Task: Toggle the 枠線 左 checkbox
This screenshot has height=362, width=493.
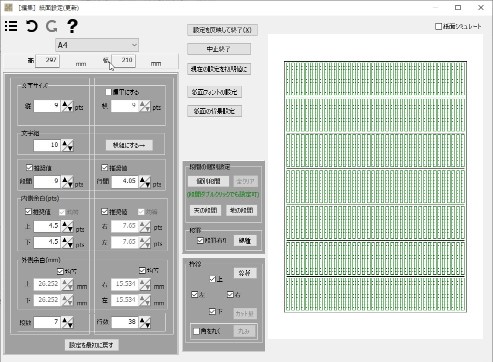Action: [x=195, y=295]
